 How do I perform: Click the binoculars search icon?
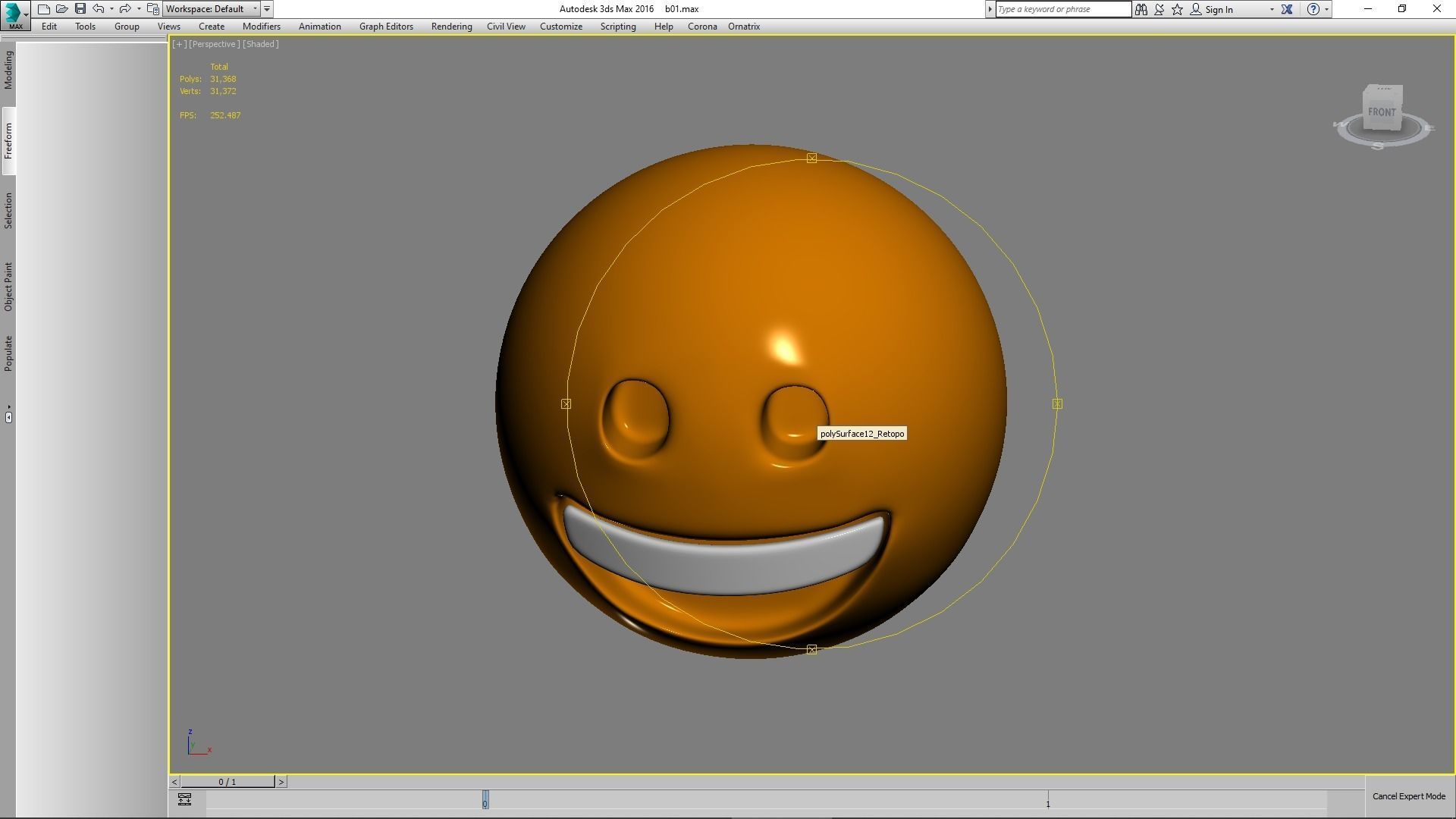[1141, 9]
